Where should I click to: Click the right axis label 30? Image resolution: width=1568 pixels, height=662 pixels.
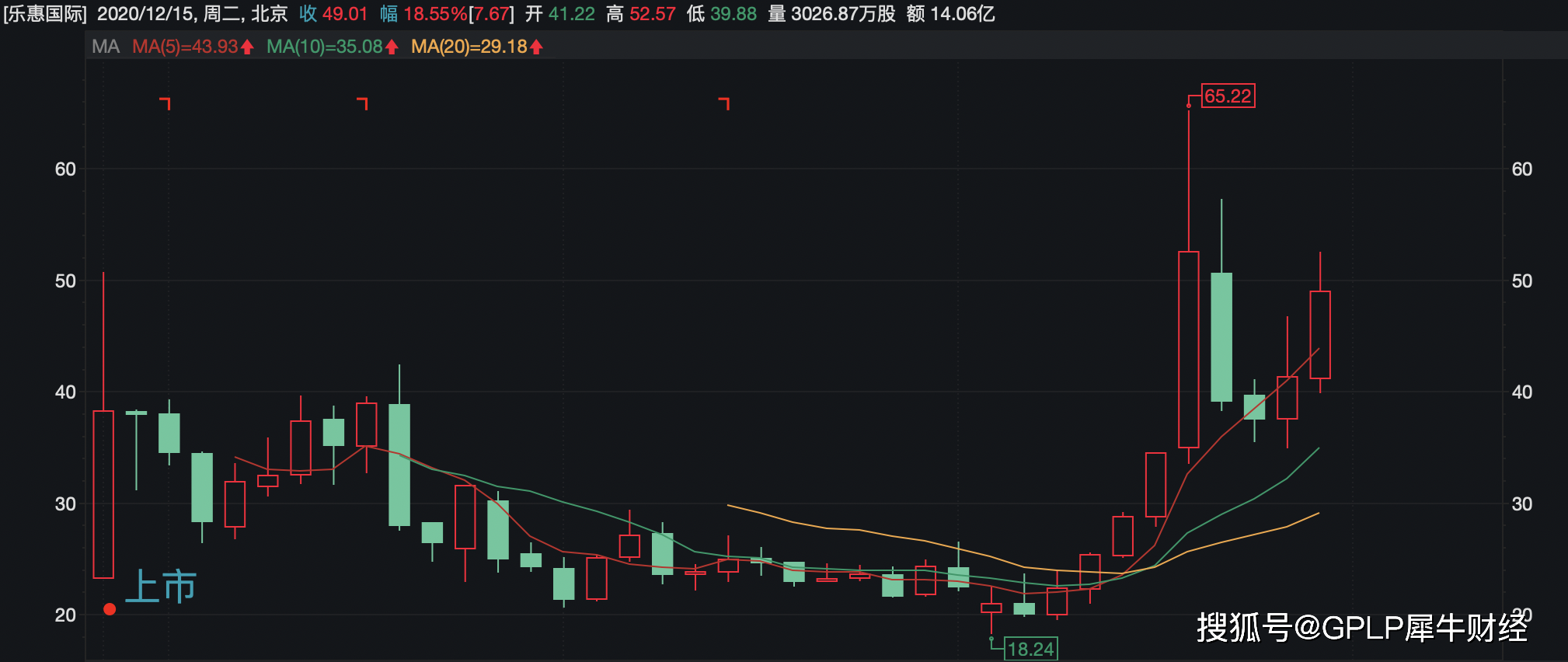1522,504
